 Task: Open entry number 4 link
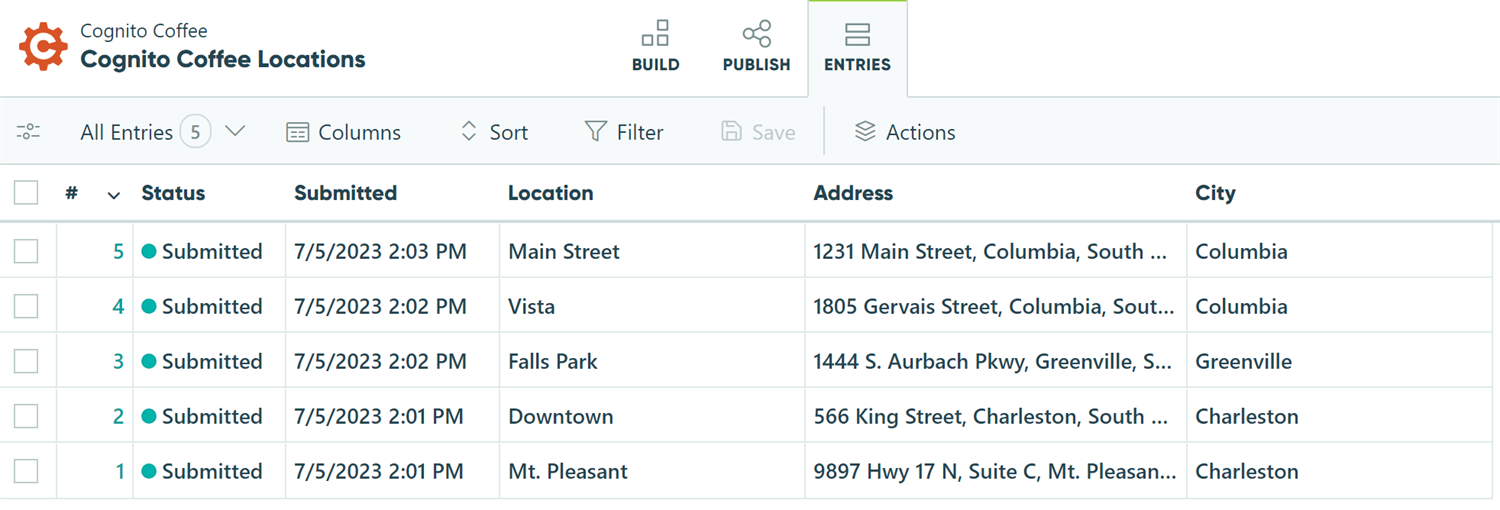point(118,306)
